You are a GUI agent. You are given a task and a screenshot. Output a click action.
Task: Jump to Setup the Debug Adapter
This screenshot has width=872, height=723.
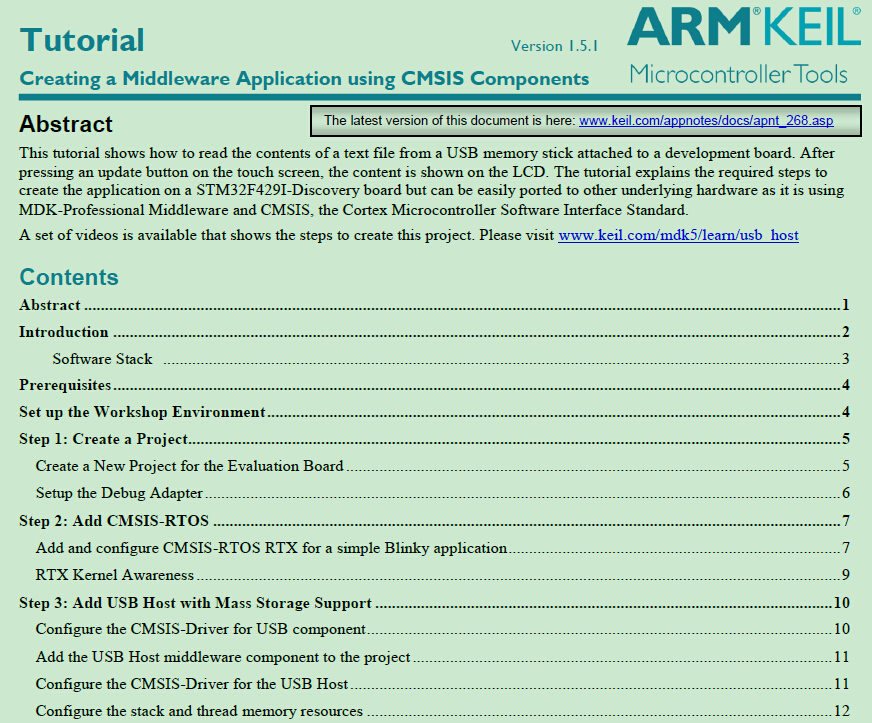tap(443, 493)
